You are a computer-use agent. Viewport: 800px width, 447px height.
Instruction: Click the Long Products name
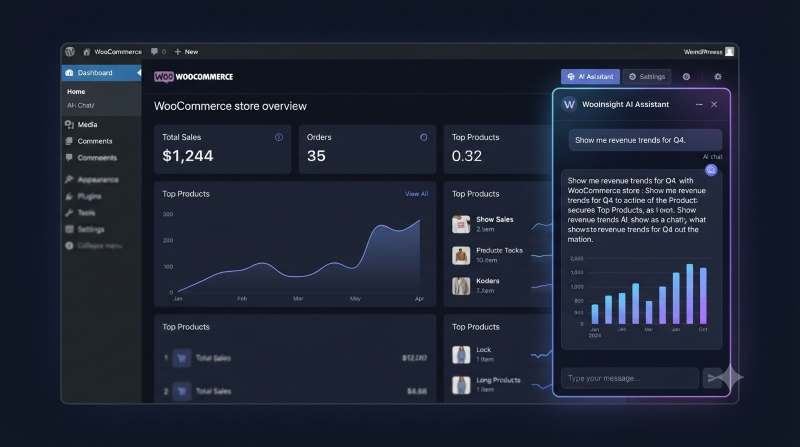click(x=498, y=380)
